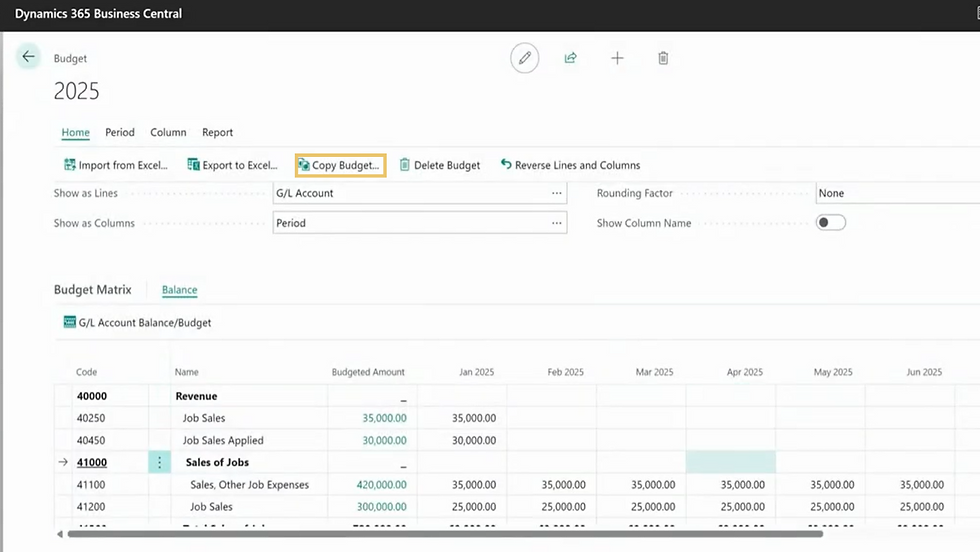
Task: Click the Budgeted Amount column header
Action: tap(368, 372)
